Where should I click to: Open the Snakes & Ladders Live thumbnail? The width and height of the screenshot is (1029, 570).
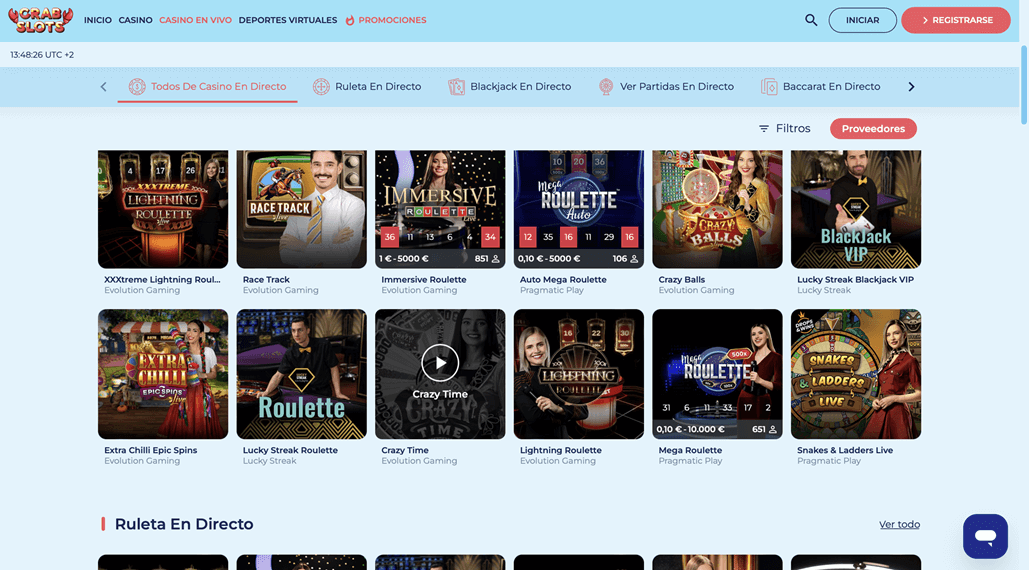[x=856, y=374]
